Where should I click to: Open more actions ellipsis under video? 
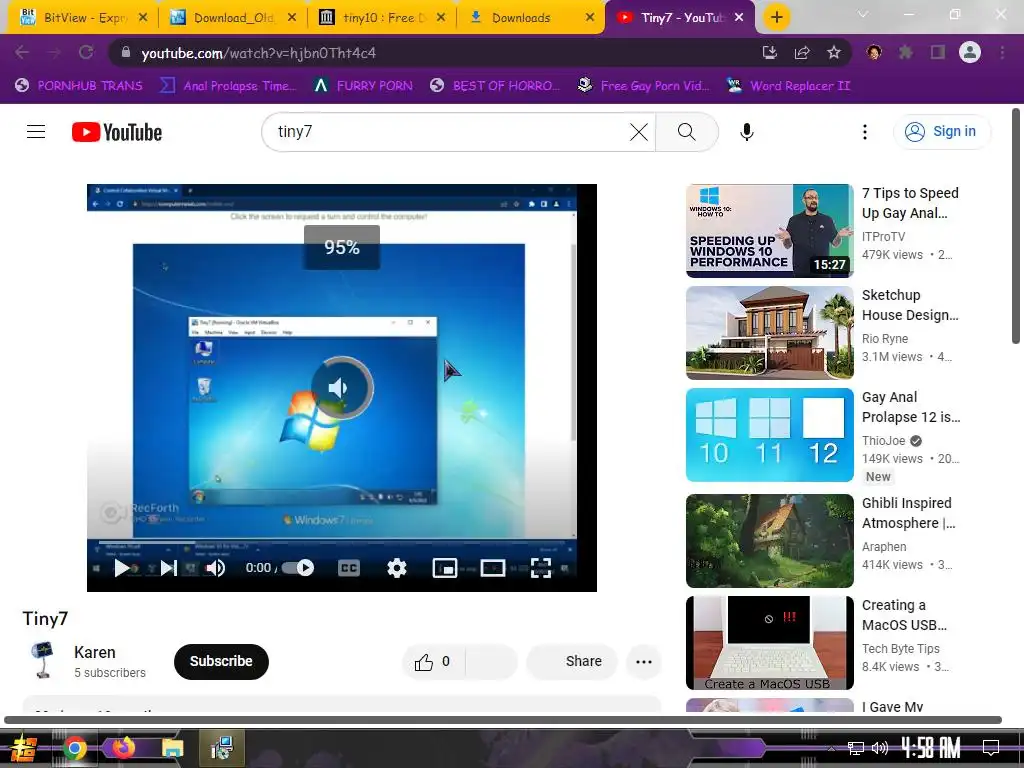[x=644, y=662]
